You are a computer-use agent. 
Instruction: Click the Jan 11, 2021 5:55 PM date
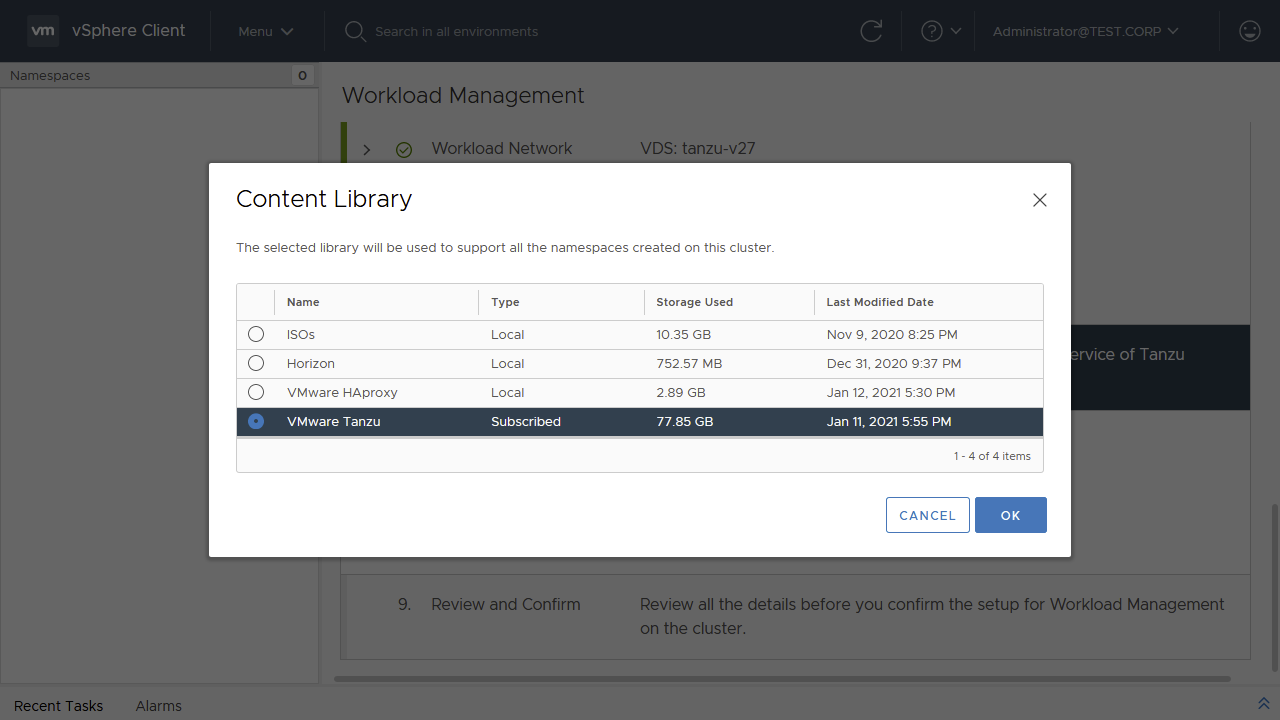click(x=889, y=421)
